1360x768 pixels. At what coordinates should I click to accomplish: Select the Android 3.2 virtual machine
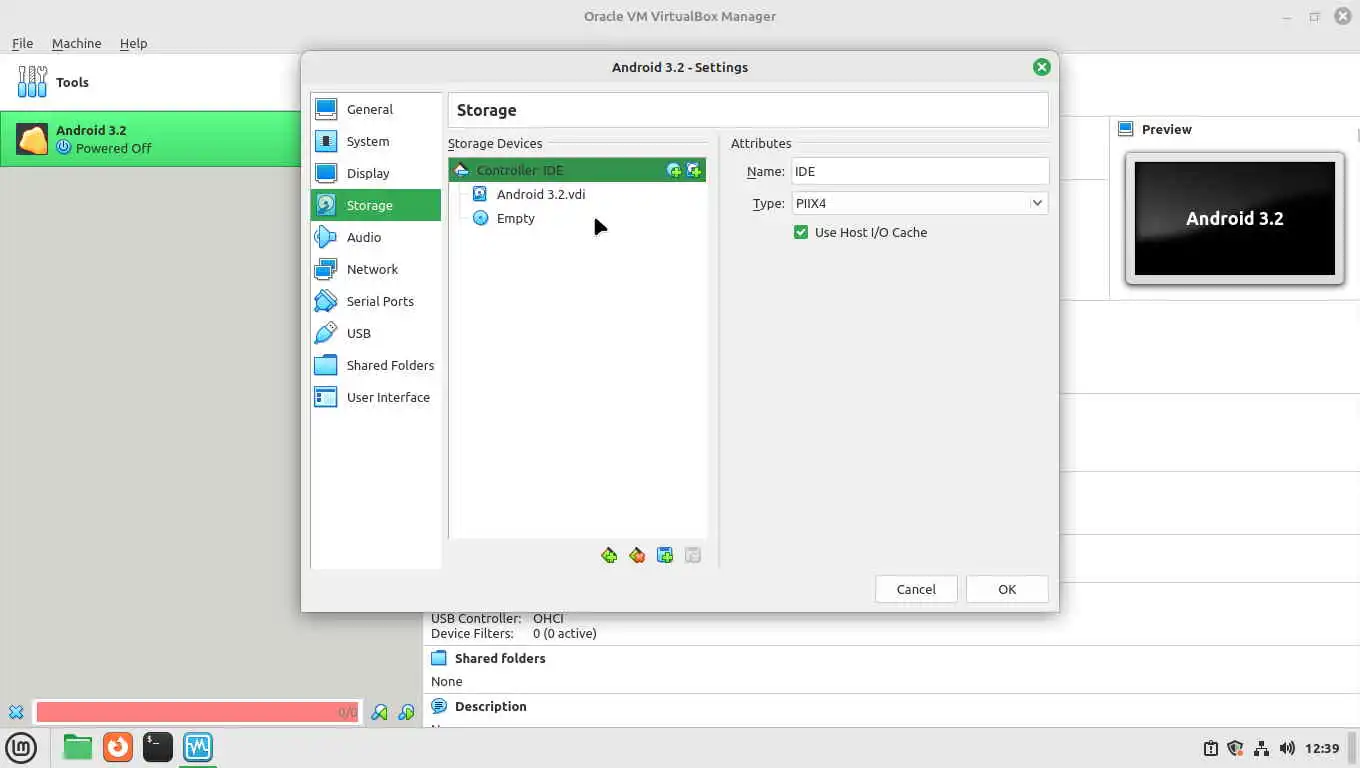(150, 139)
